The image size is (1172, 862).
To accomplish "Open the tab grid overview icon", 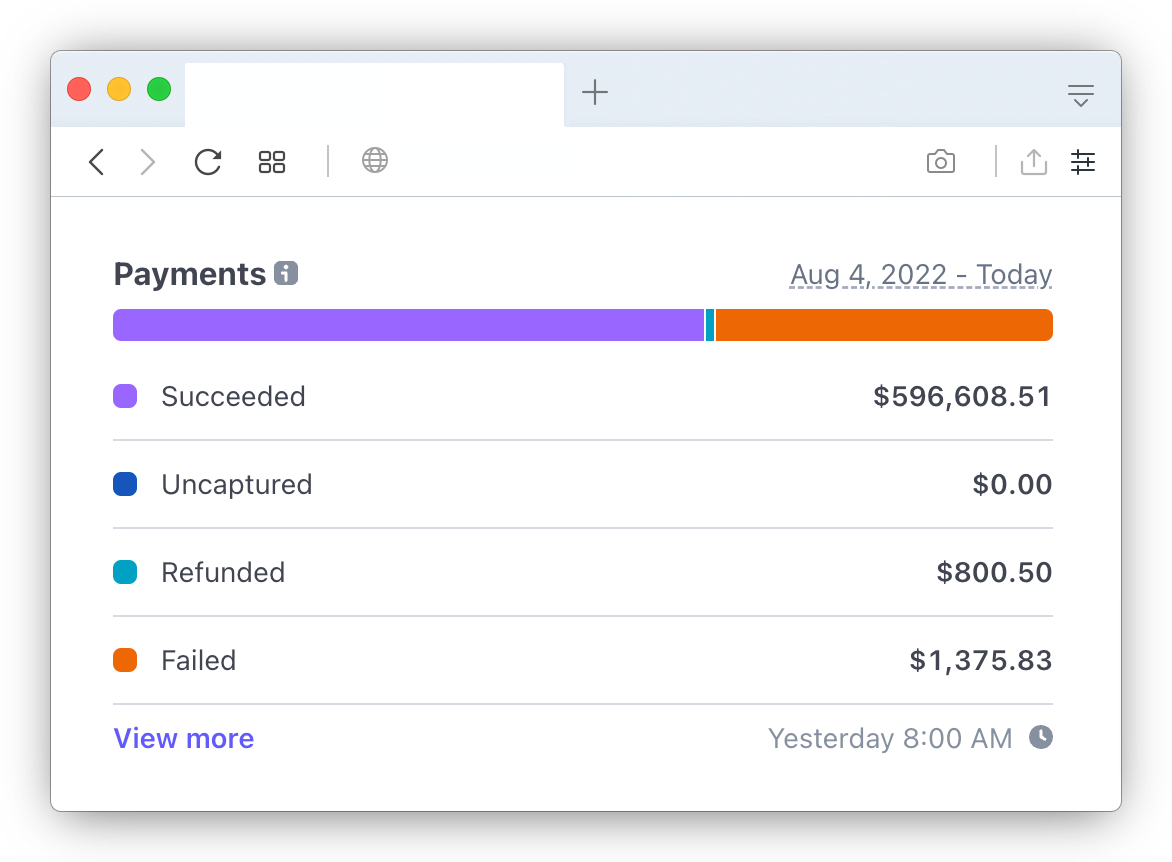I will click(272, 162).
